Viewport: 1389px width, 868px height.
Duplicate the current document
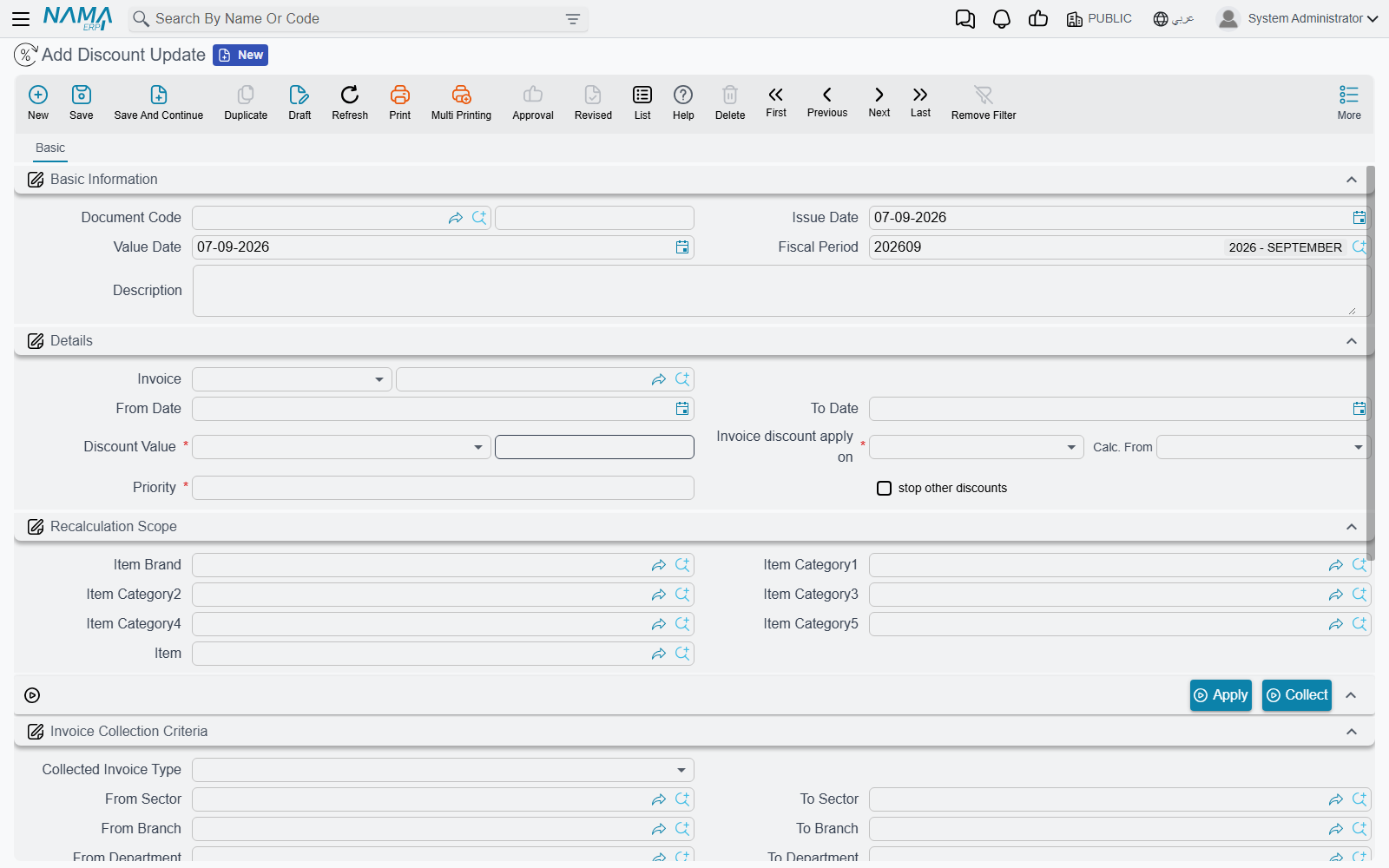246,102
